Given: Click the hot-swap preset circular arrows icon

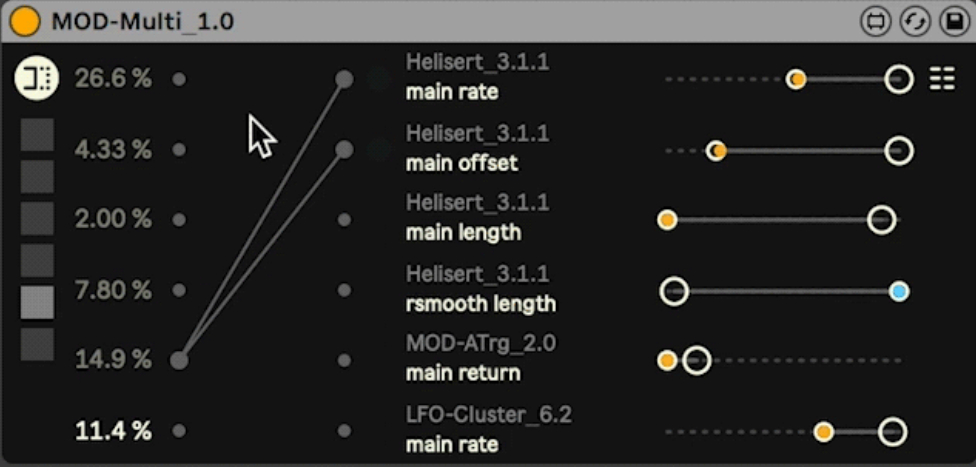Looking at the screenshot, I should pos(915,22).
